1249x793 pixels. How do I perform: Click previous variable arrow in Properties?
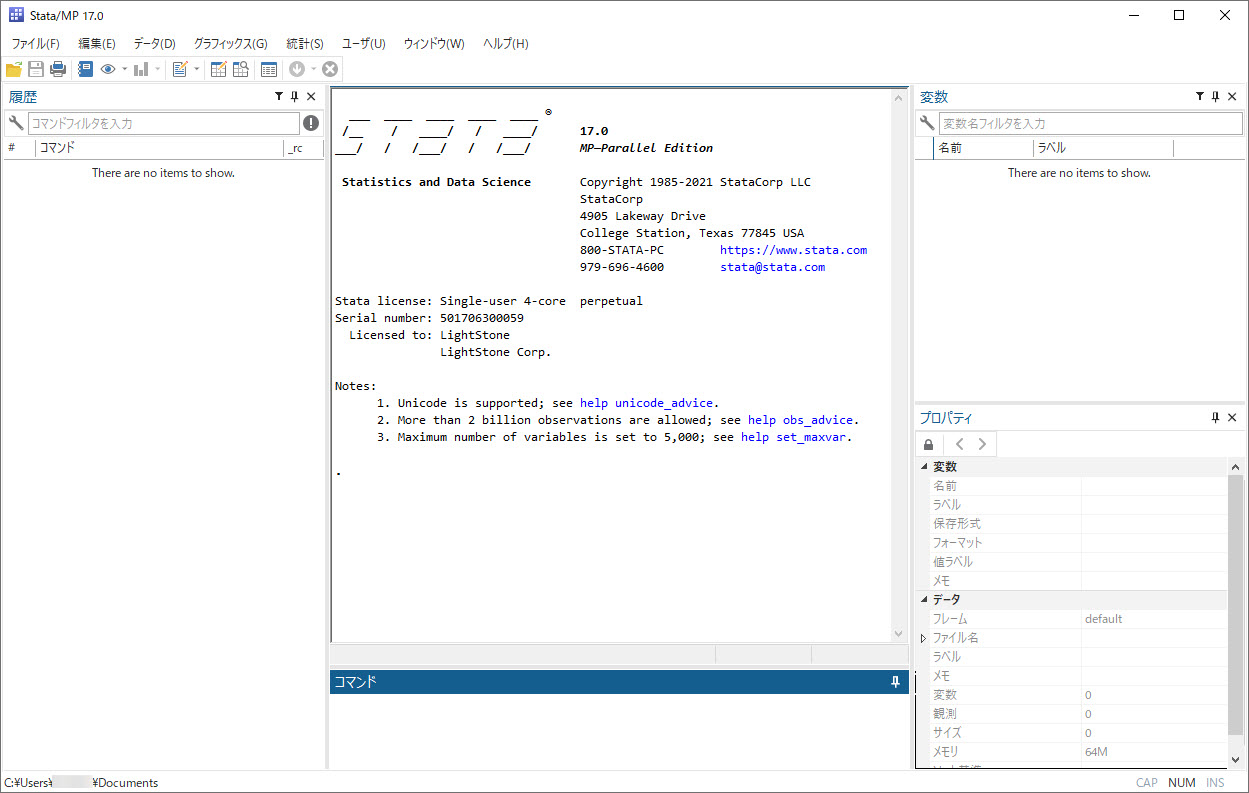pyautogui.click(x=960, y=444)
